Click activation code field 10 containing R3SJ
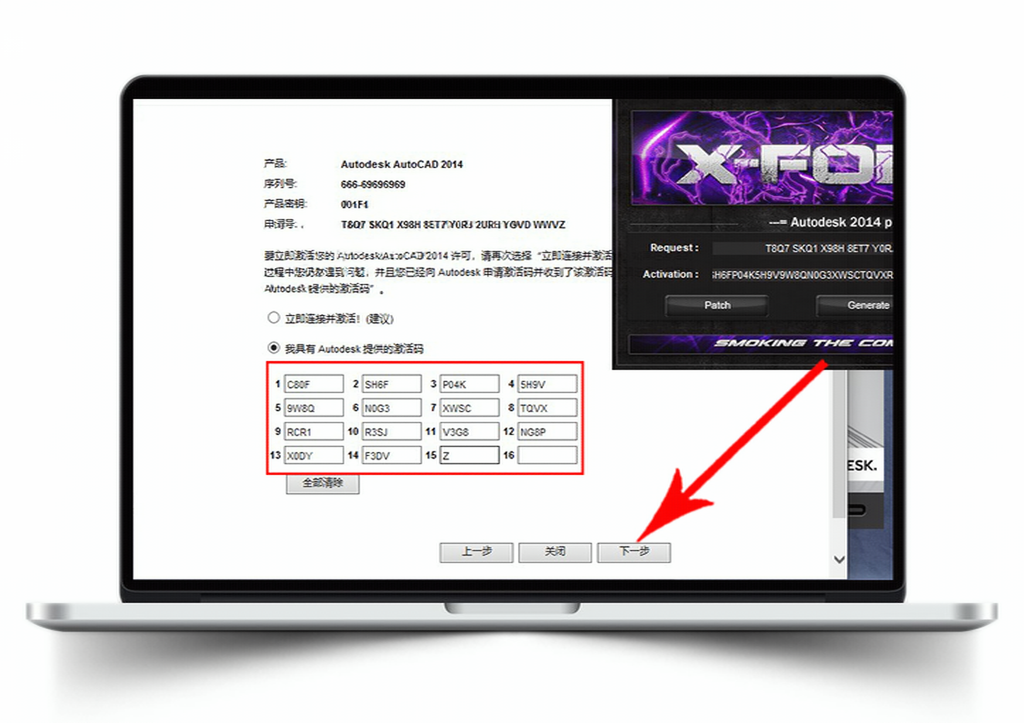Image resolution: width=1024 pixels, height=723 pixels. click(x=391, y=431)
